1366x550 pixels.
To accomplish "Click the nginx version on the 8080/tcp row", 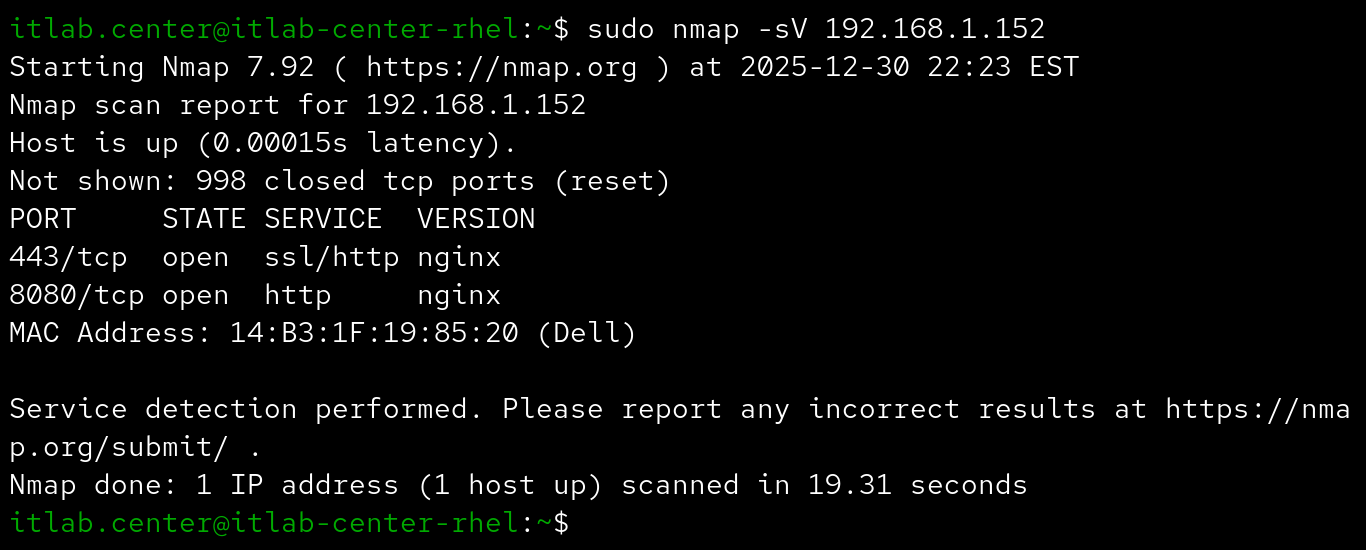I will (459, 295).
